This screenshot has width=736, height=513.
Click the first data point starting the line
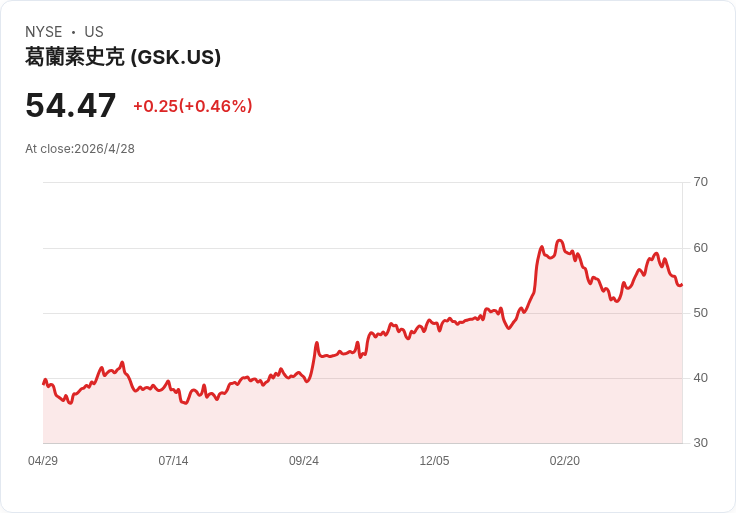tap(43, 383)
